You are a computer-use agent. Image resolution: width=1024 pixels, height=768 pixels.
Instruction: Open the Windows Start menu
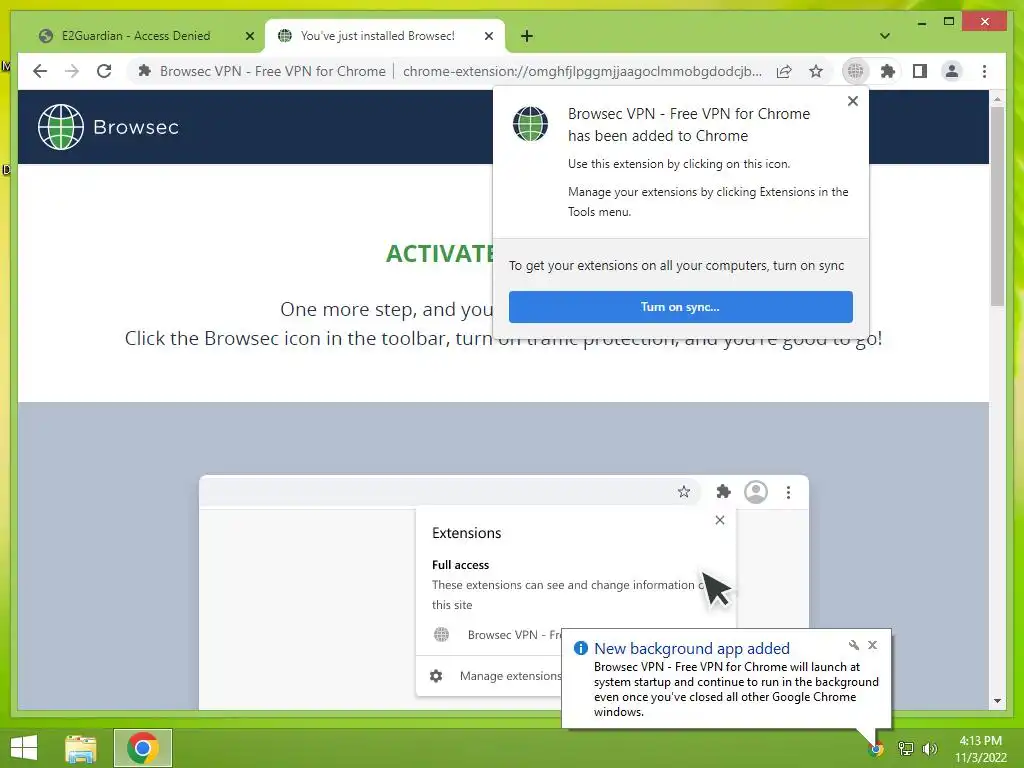[x=24, y=748]
